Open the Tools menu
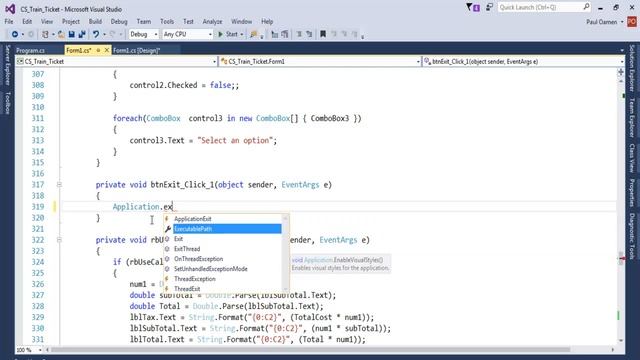This screenshot has height=360, width=640. [x=167, y=21]
